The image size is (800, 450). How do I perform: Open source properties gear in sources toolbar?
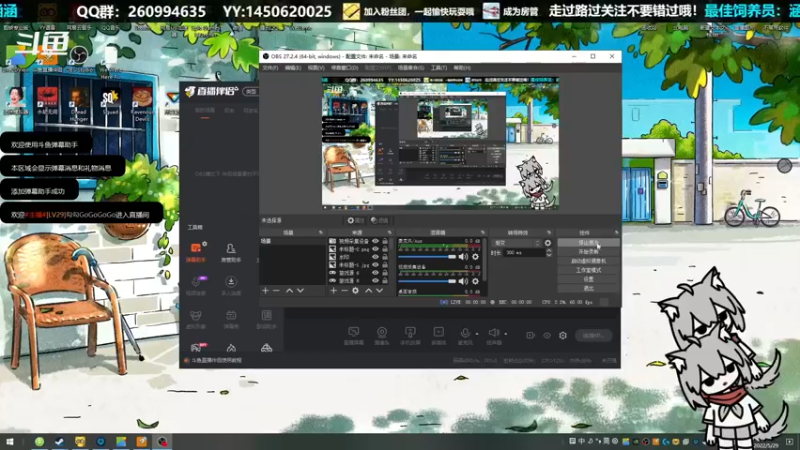pyautogui.click(x=356, y=290)
